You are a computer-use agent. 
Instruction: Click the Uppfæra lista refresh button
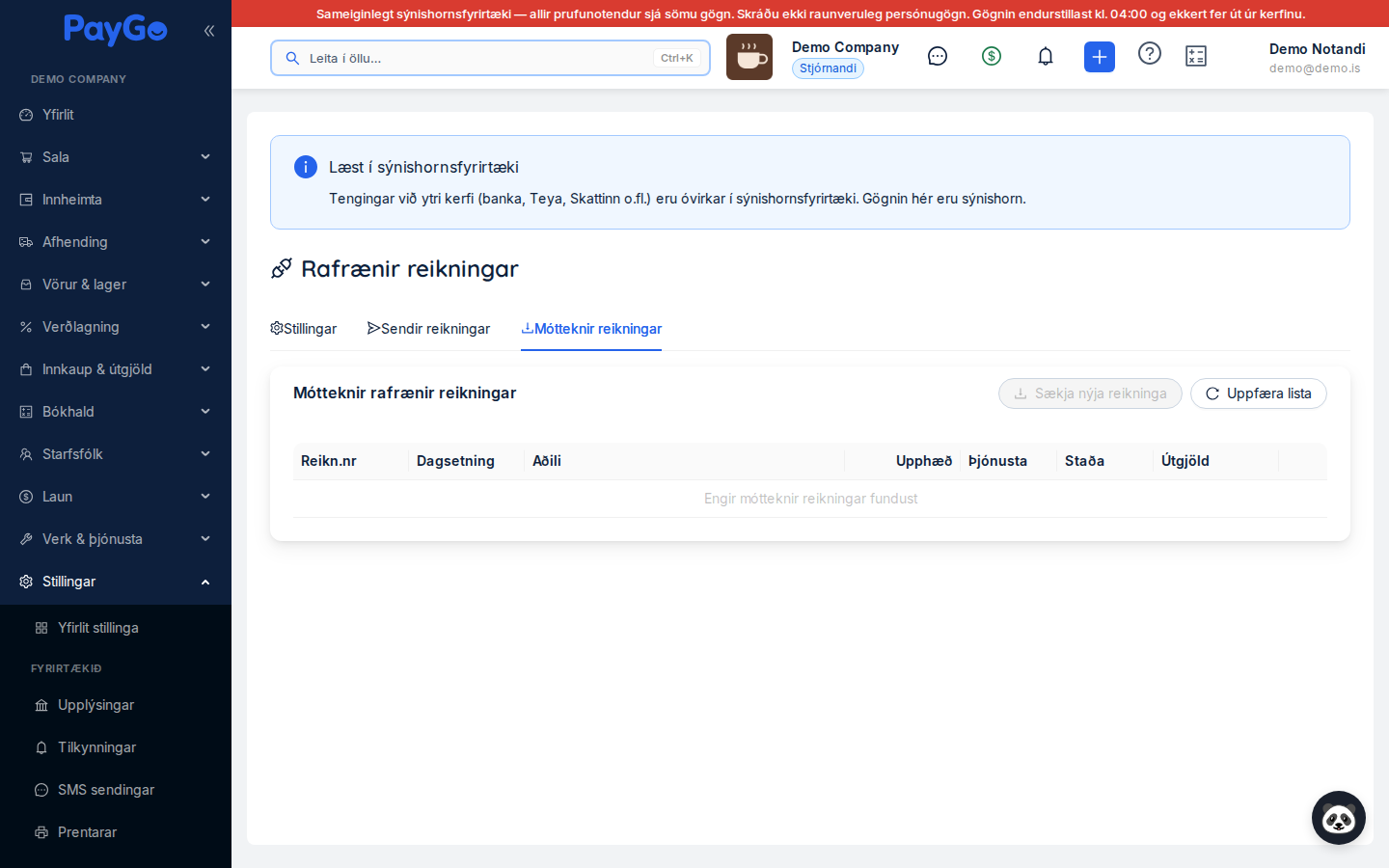(x=1259, y=393)
